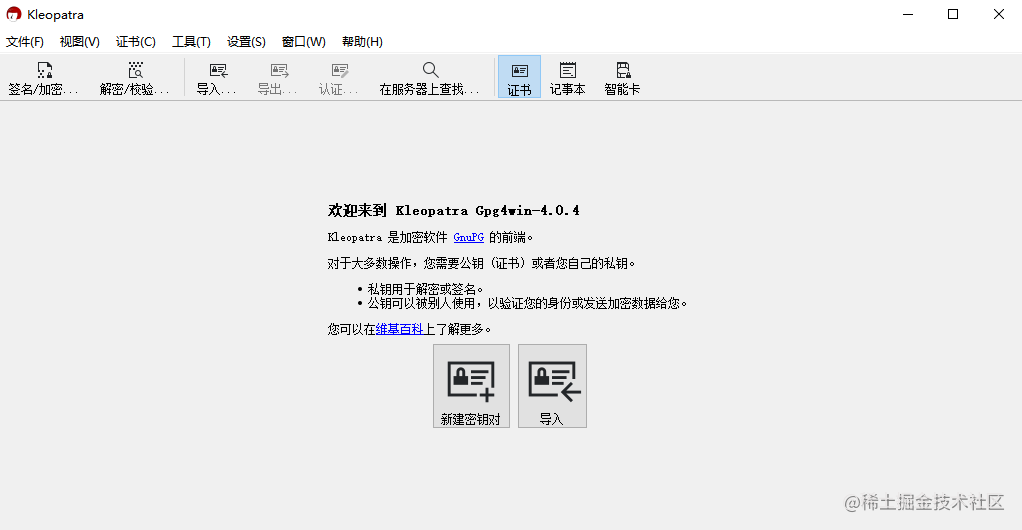
Task: Click the 新建密钥对 button
Action: [x=471, y=386]
